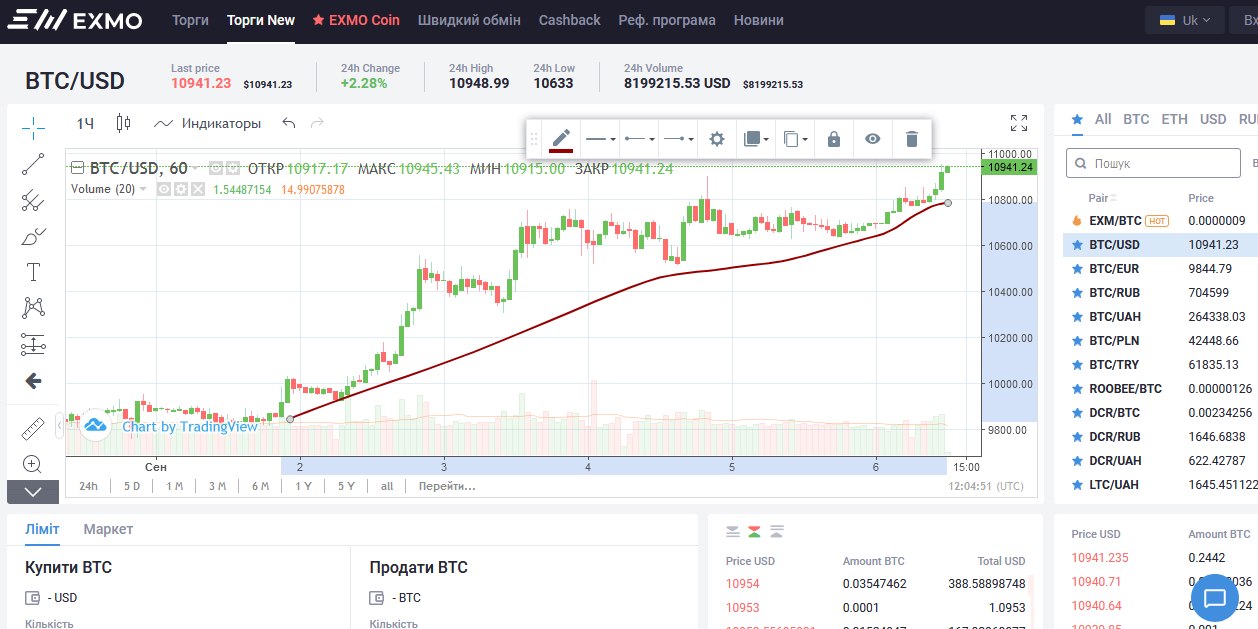Toggle favorite star for BTC/RUB pair

click(1077, 293)
